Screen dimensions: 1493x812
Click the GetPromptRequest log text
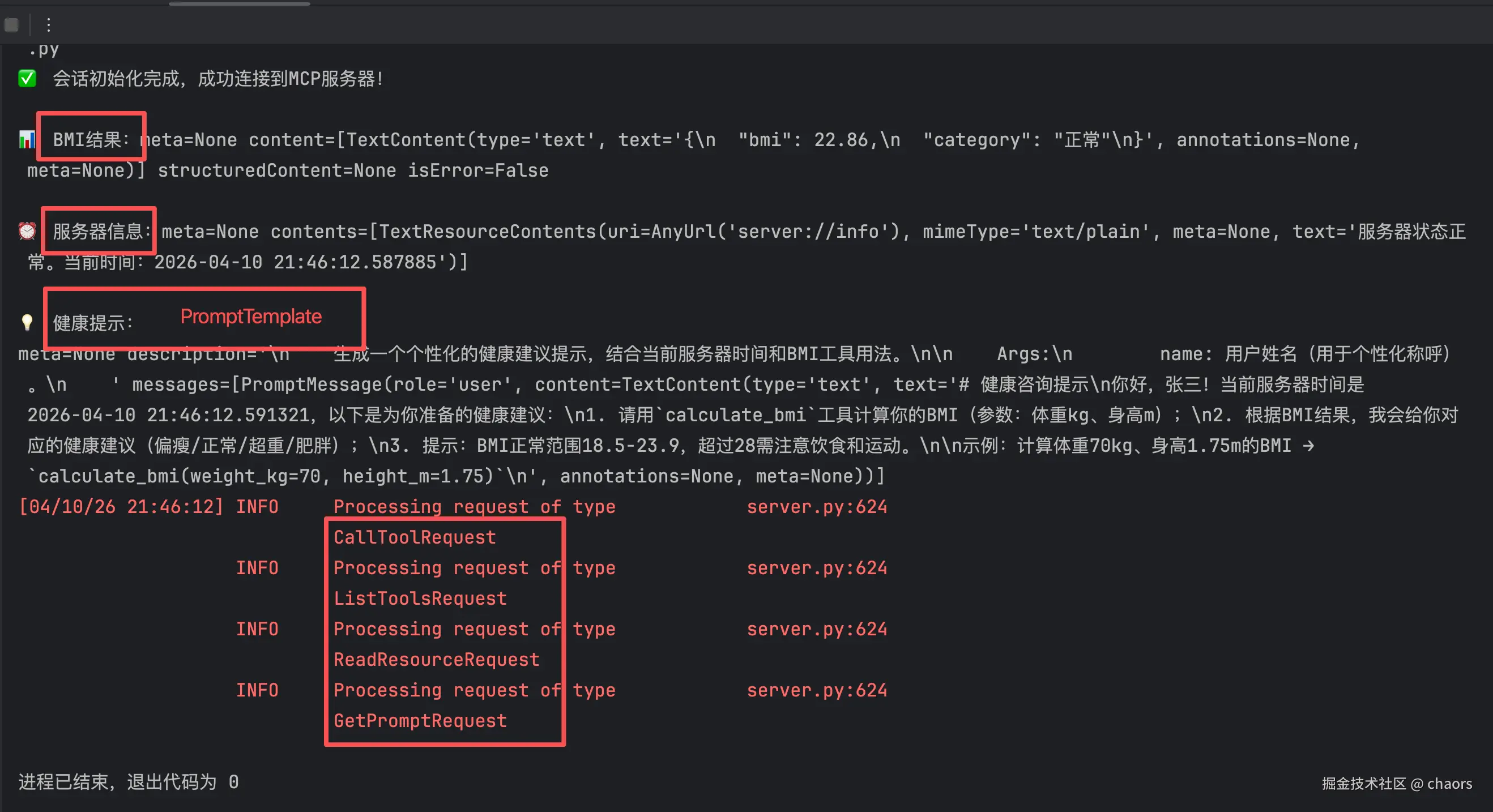pyautogui.click(x=420, y=720)
